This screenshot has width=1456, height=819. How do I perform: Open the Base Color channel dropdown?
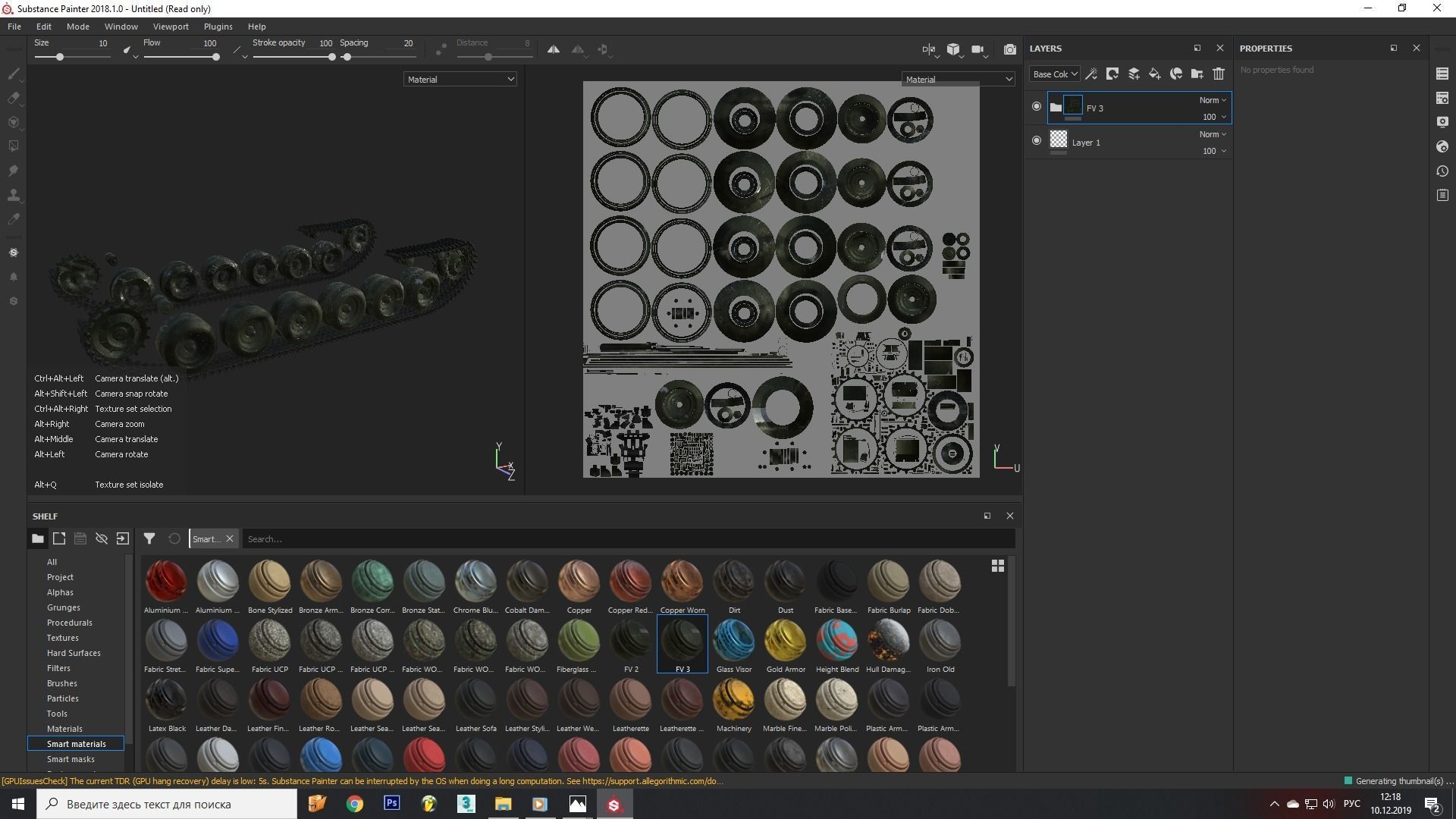(1054, 74)
